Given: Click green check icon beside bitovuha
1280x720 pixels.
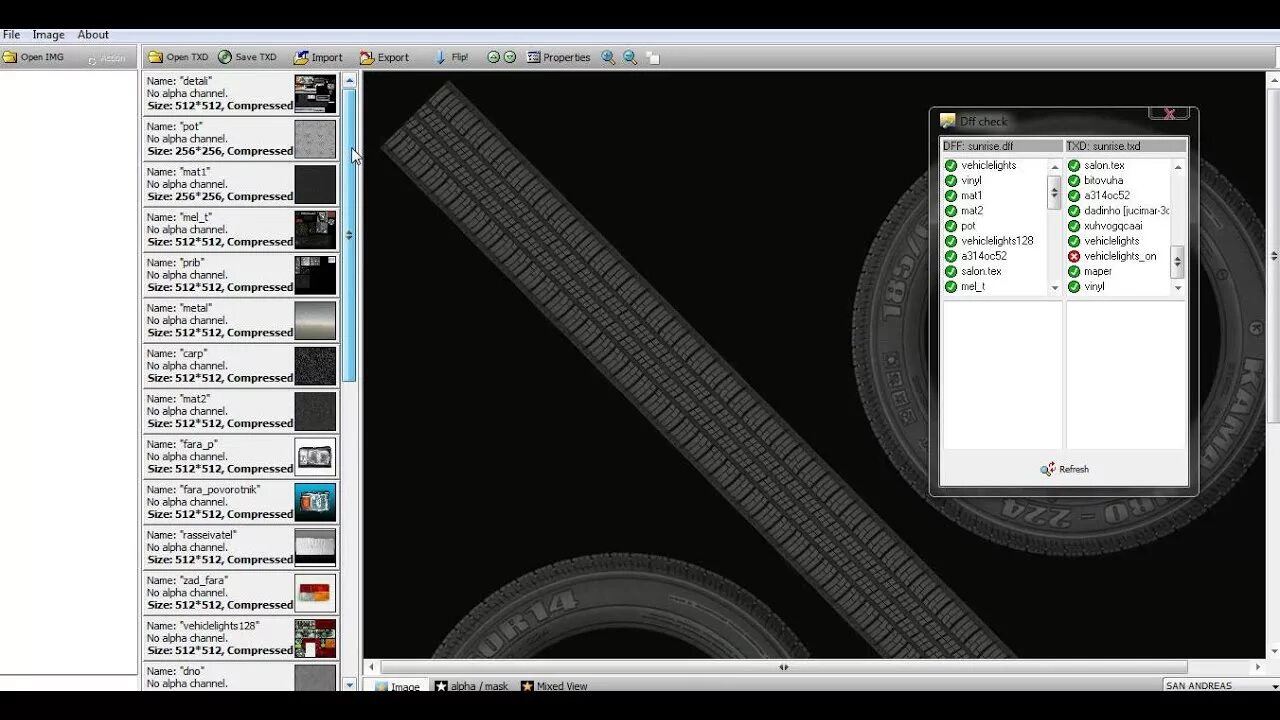Looking at the screenshot, I should [x=1074, y=181].
